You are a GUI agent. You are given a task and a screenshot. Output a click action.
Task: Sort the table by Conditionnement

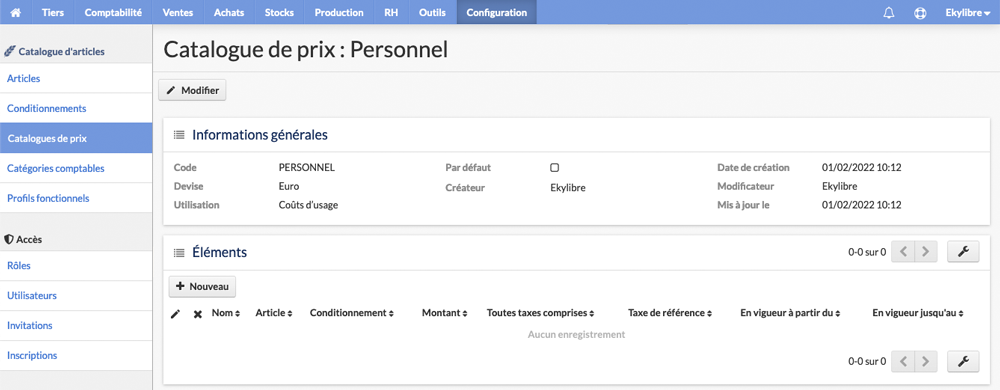[351, 313]
